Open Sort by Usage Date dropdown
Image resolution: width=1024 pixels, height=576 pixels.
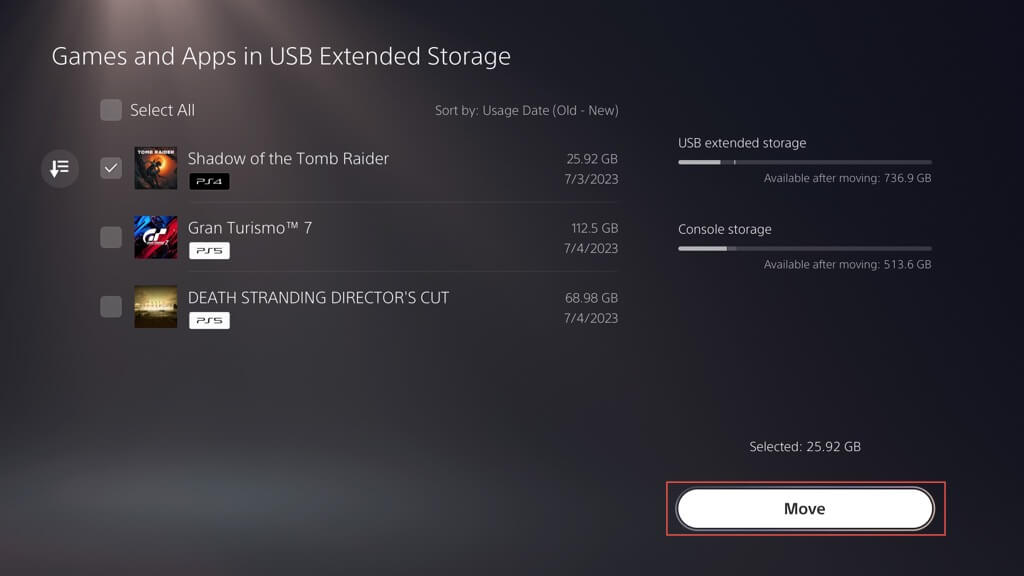coord(526,110)
